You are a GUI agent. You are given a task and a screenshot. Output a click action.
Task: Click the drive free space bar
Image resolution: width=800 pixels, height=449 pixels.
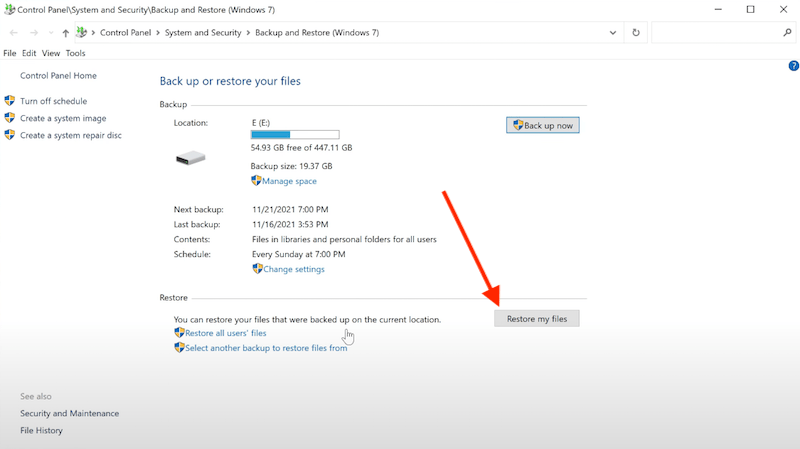pyautogui.click(x=295, y=135)
